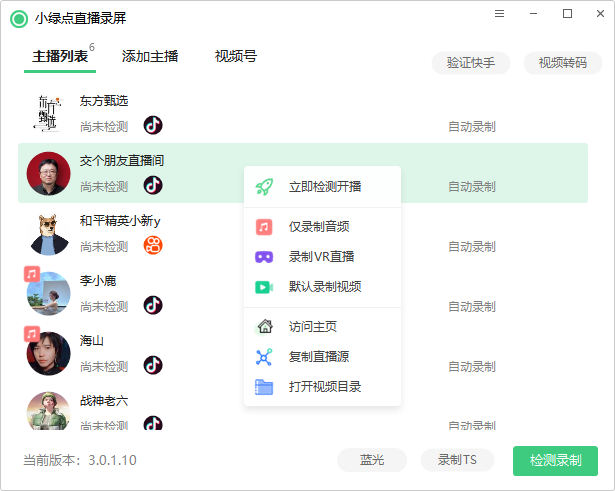Toggle 自动录制 for 李小鹿
The height and width of the screenshot is (491, 615).
click(471, 307)
